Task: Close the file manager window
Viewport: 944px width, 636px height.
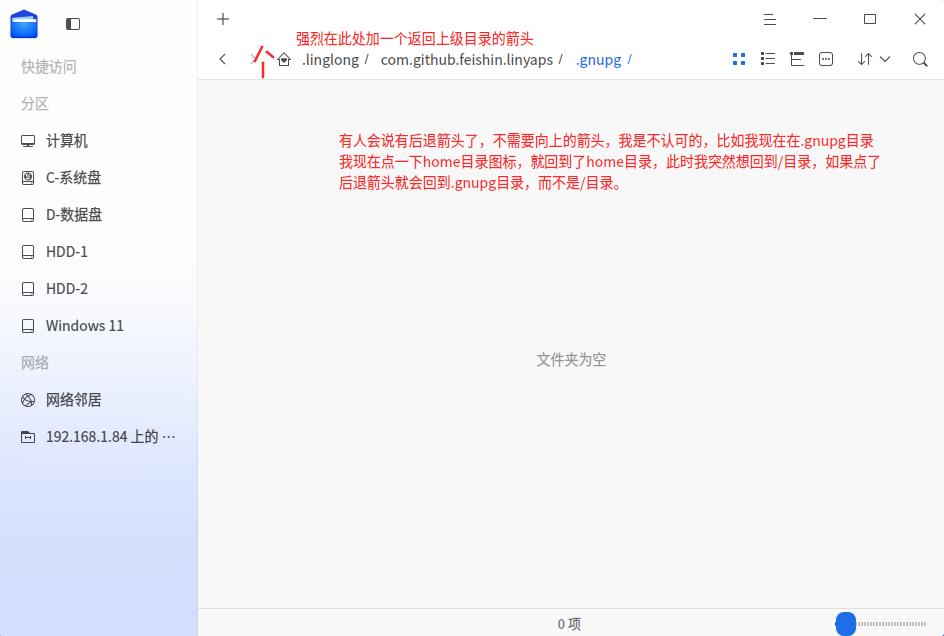Action: (x=920, y=19)
